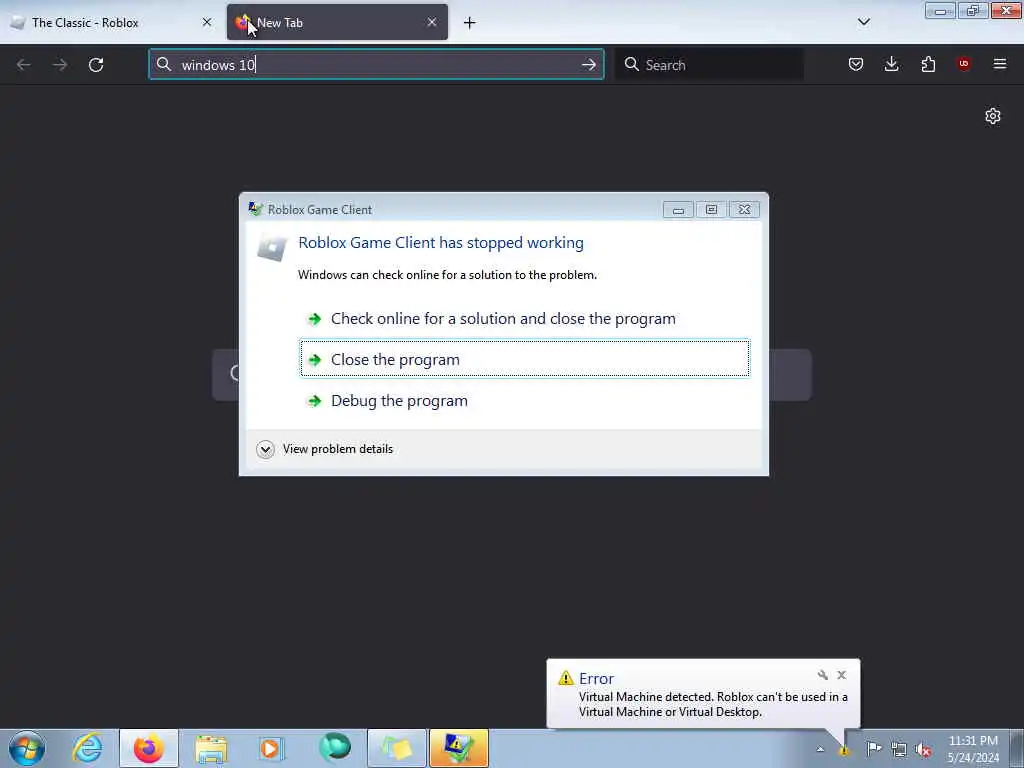
Task: Close the Roblox Game Client dialog
Action: pyautogui.click(x=744, y=210)
